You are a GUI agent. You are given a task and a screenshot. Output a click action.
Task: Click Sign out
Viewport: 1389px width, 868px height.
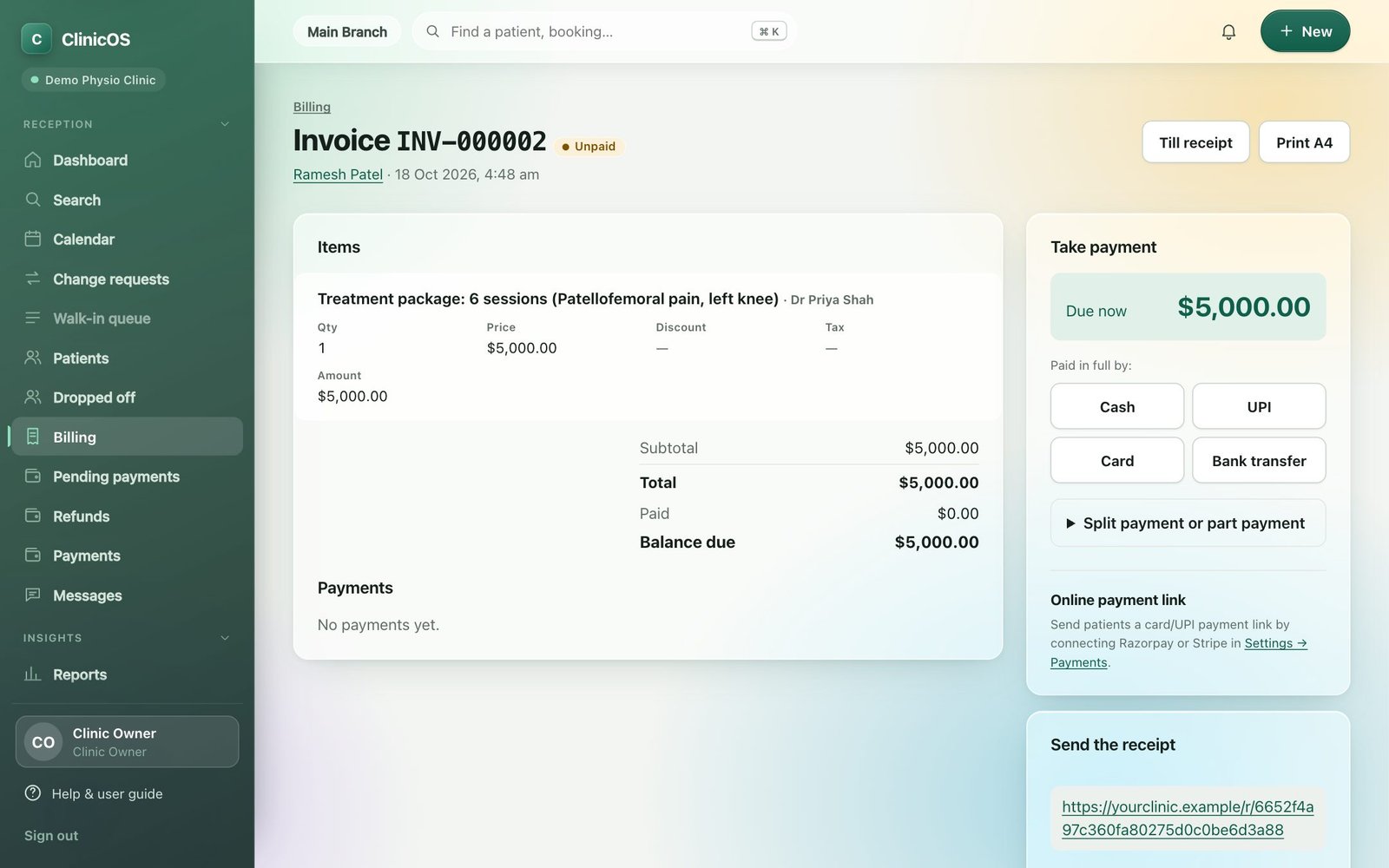[x=51, y=835]
